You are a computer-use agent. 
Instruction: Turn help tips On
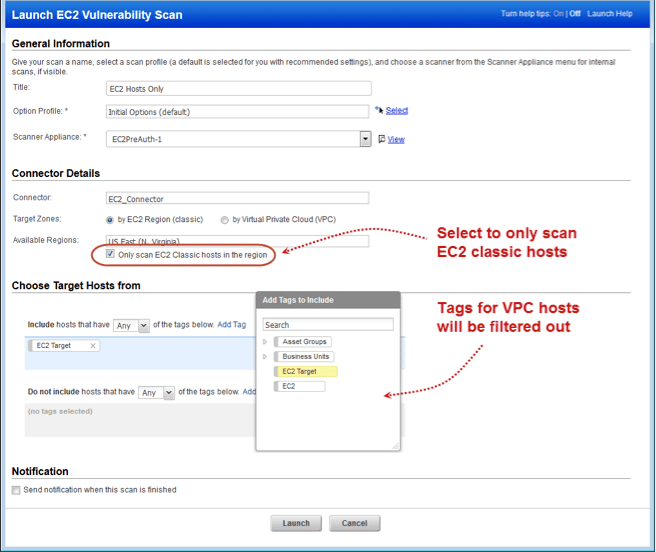[x=559, y=13]
